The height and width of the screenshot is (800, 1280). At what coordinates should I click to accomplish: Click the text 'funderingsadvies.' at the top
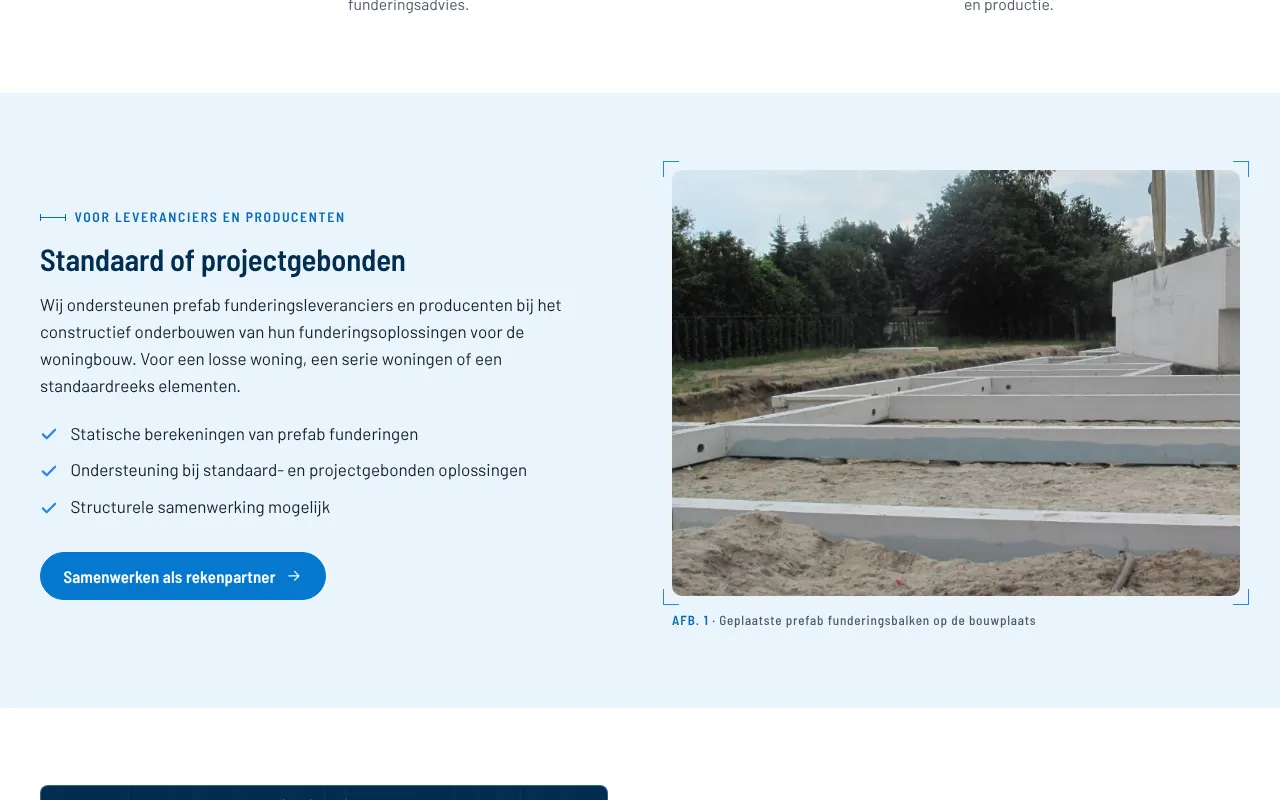[408, 6]
